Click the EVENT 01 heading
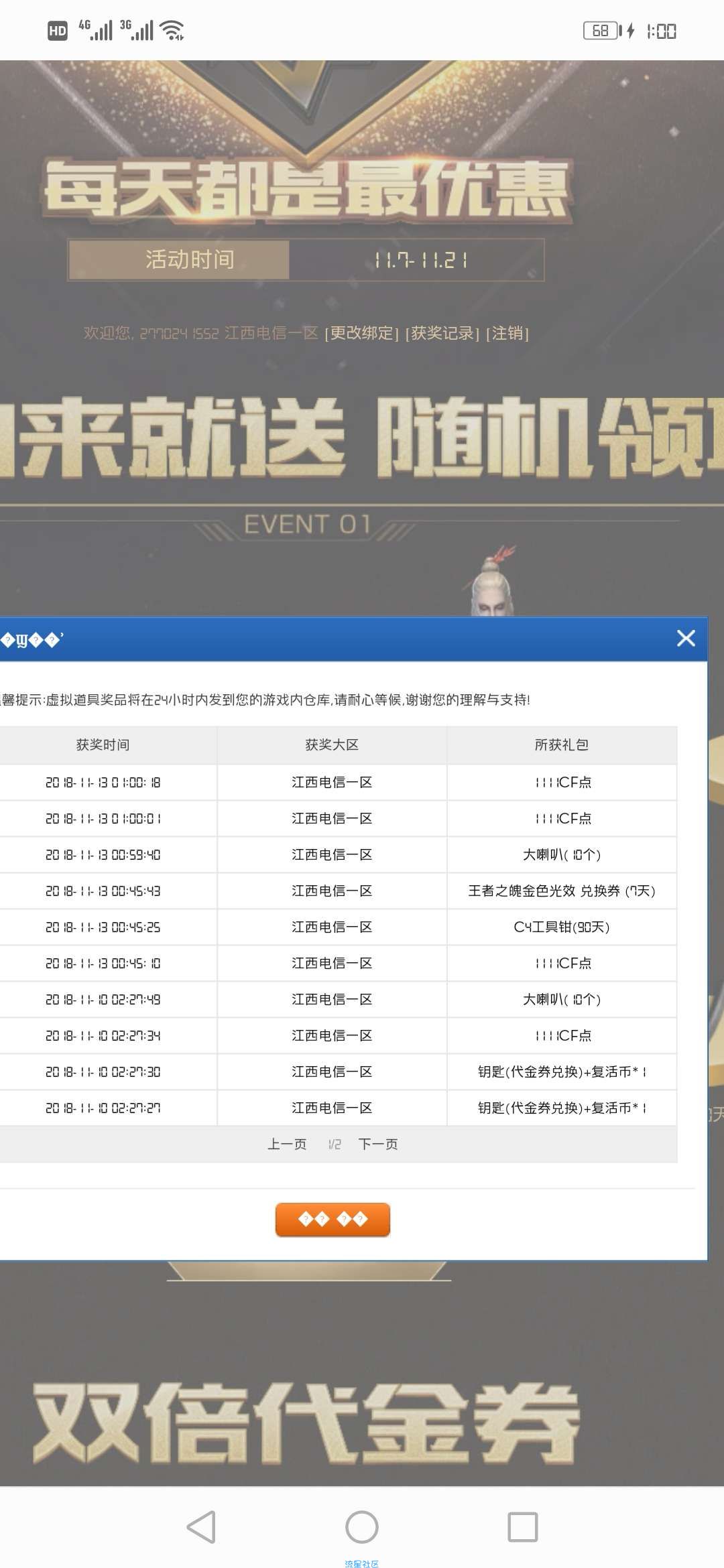 point(307,524)
